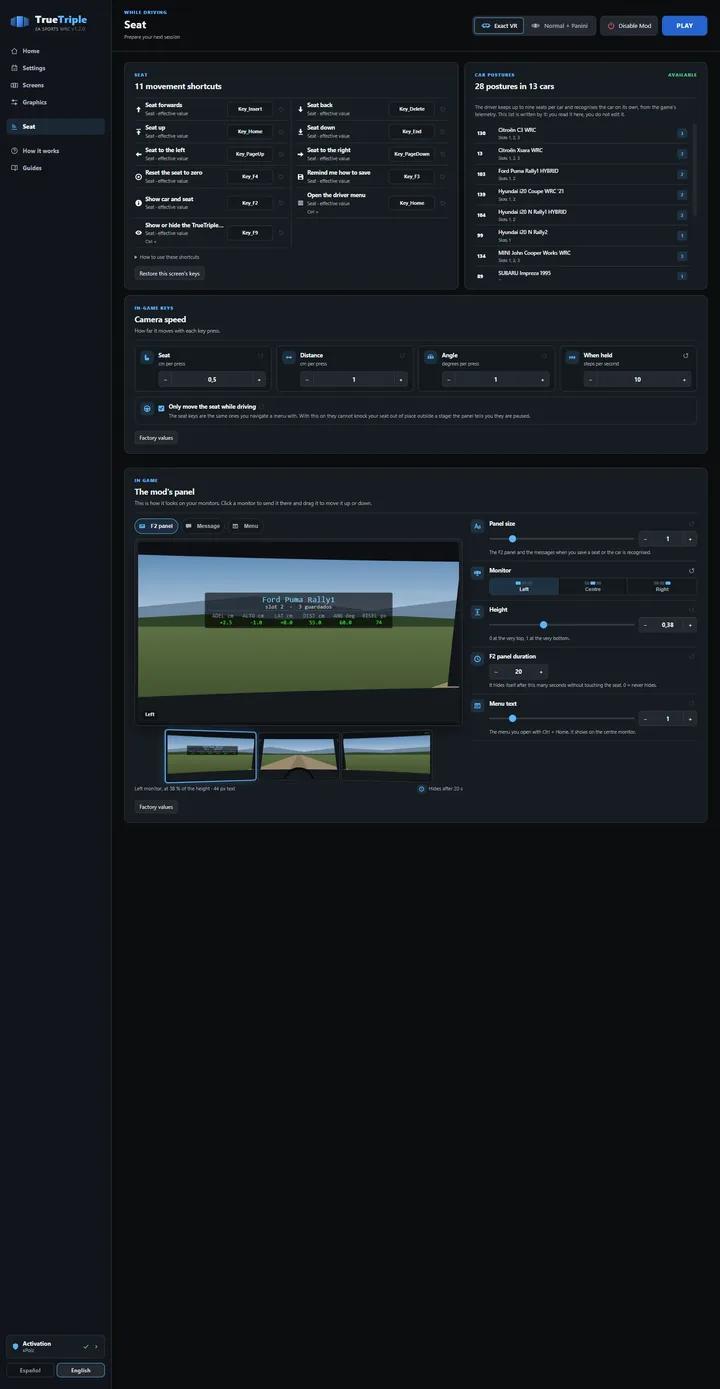Open the Home page in sidebar
This screenshot has width=720, height=1389.
tap(55, 51)
